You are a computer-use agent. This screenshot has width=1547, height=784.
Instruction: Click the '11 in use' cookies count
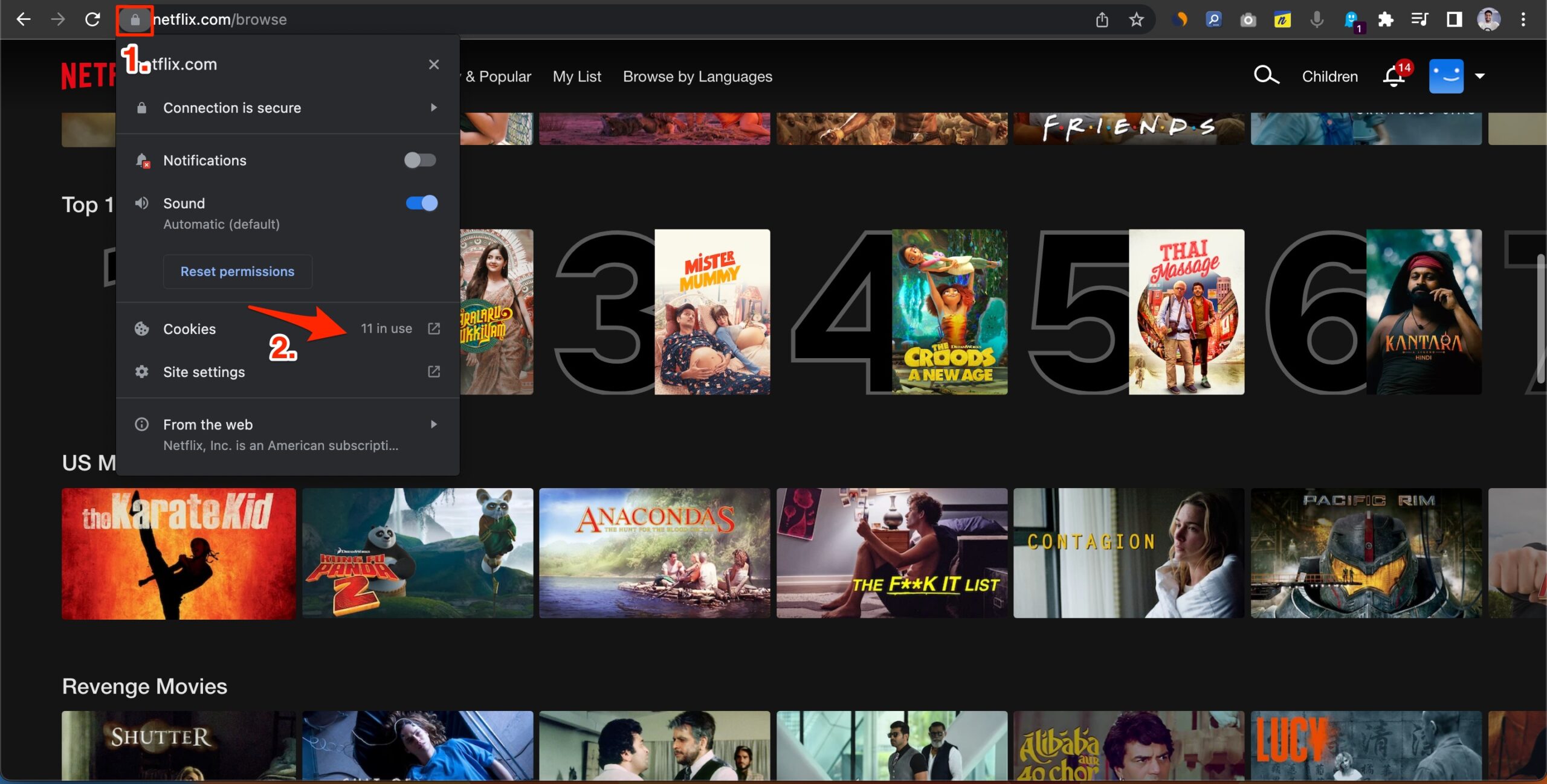tap(386, 329)
